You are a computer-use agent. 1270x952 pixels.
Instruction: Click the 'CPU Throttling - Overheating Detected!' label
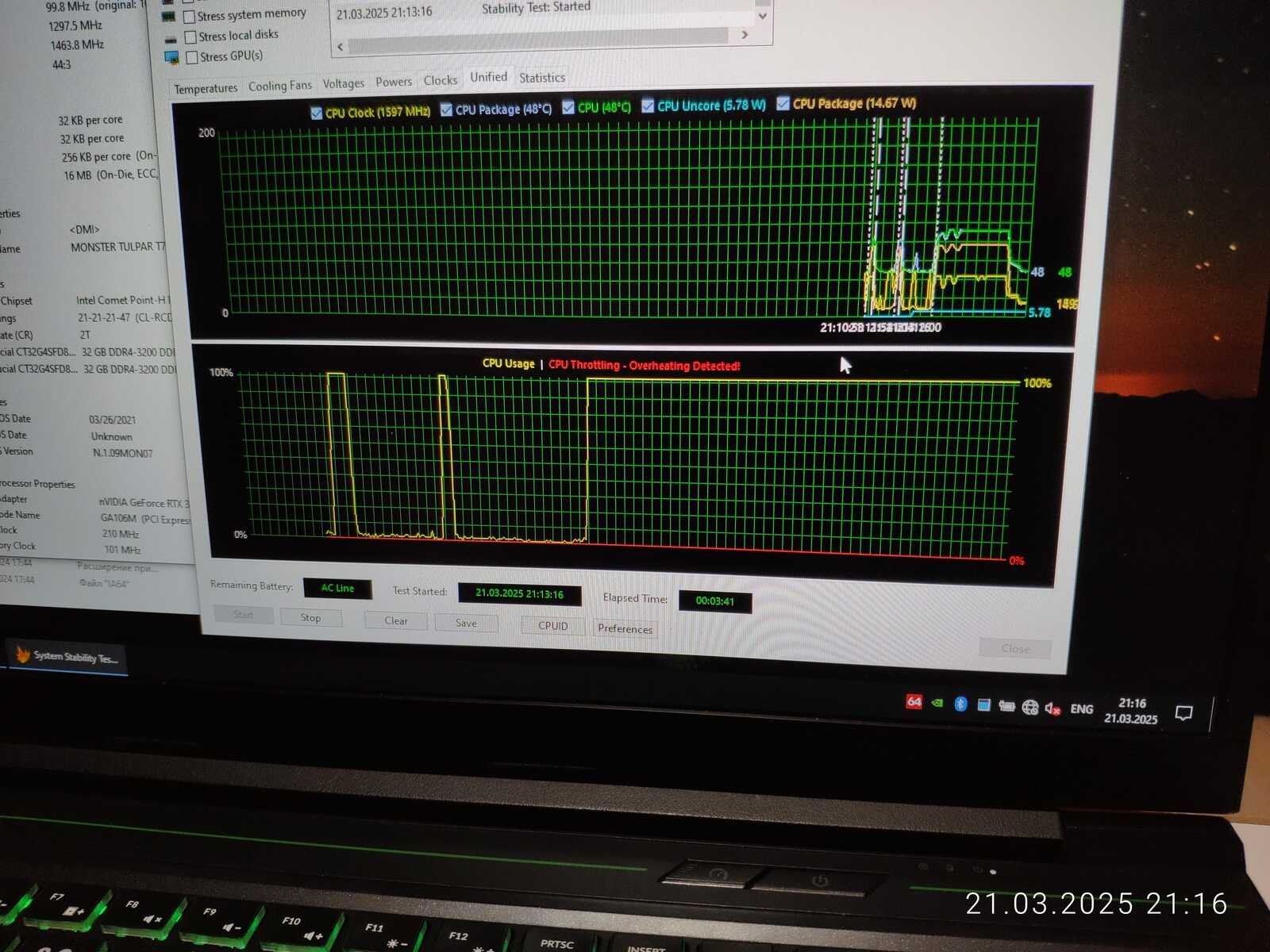[644, 365]
